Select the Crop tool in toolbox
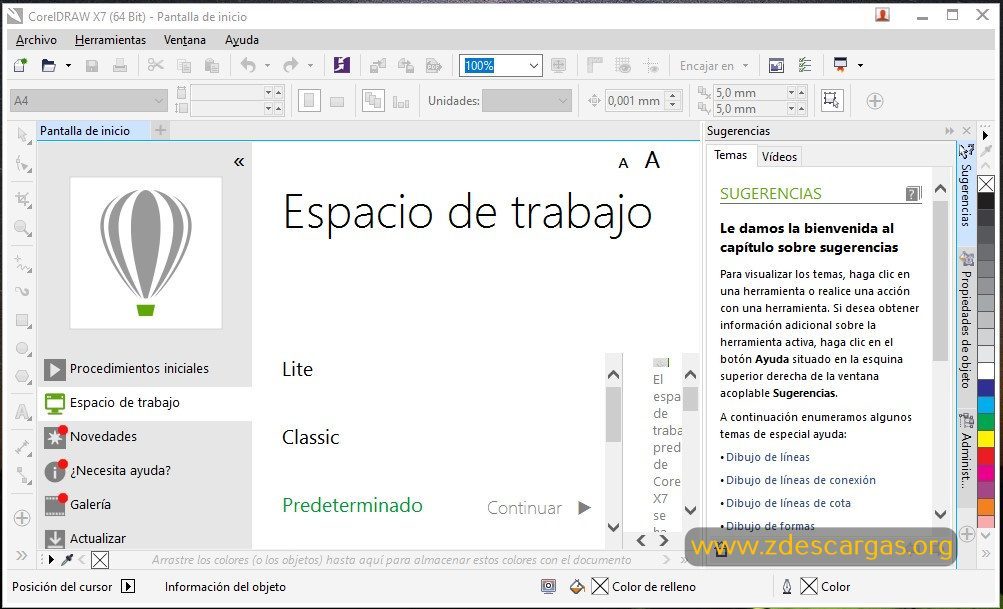Image resolution: width=1003 pixels, height=609 pixels. [23, 200]
